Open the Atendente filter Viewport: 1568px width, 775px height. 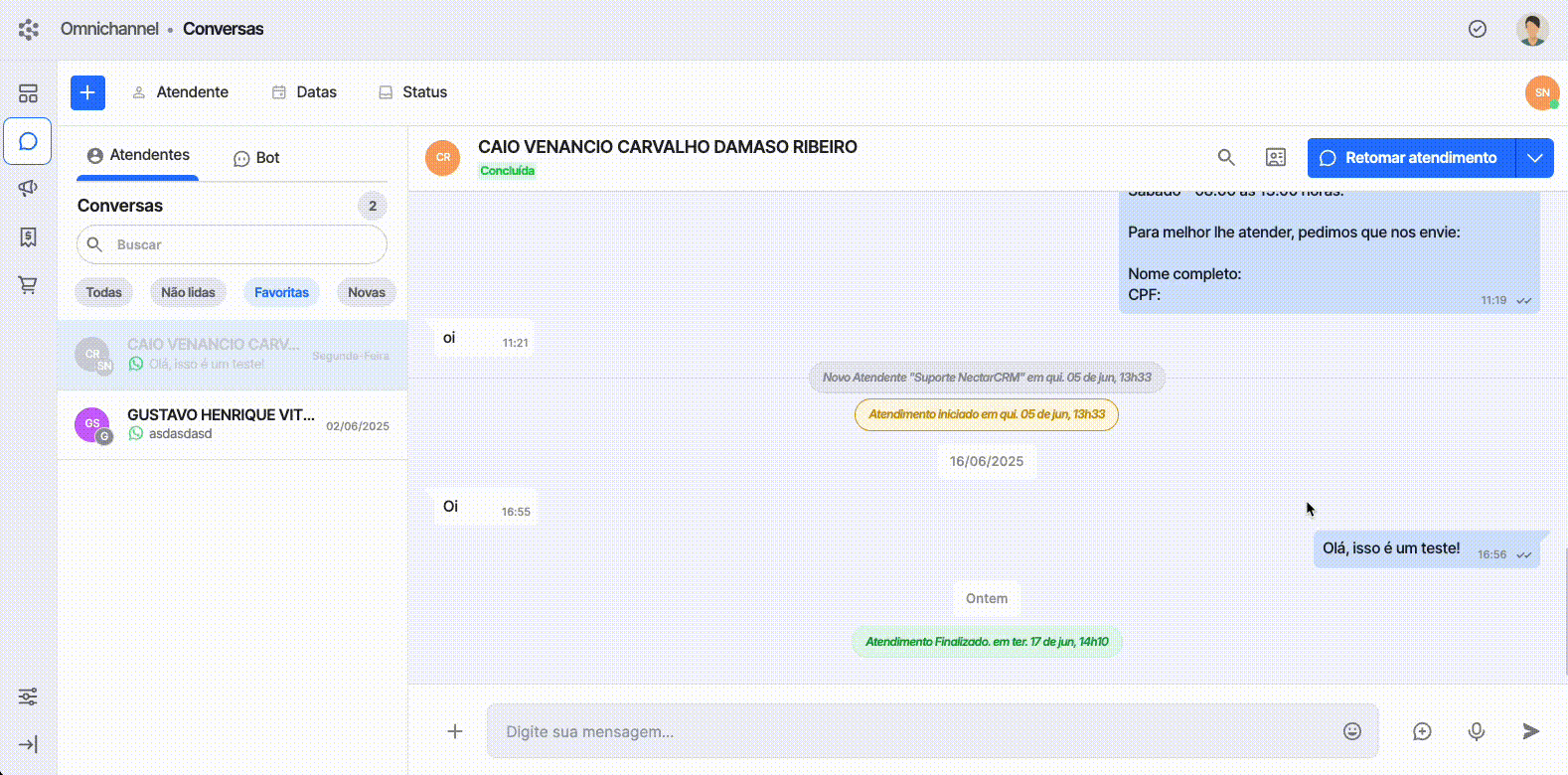pos(180,92)
